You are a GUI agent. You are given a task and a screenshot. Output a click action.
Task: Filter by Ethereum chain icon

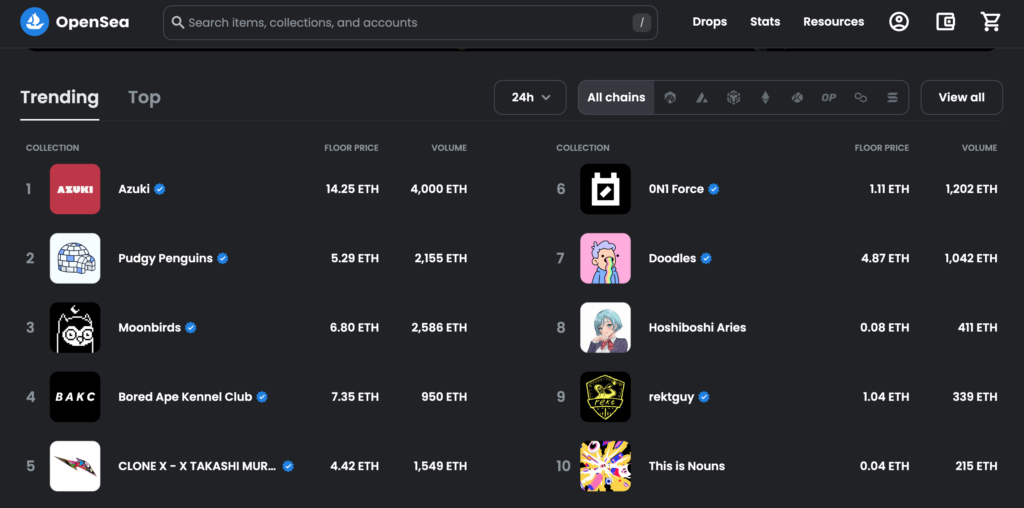pyautogui.click(x=765, y=97)
